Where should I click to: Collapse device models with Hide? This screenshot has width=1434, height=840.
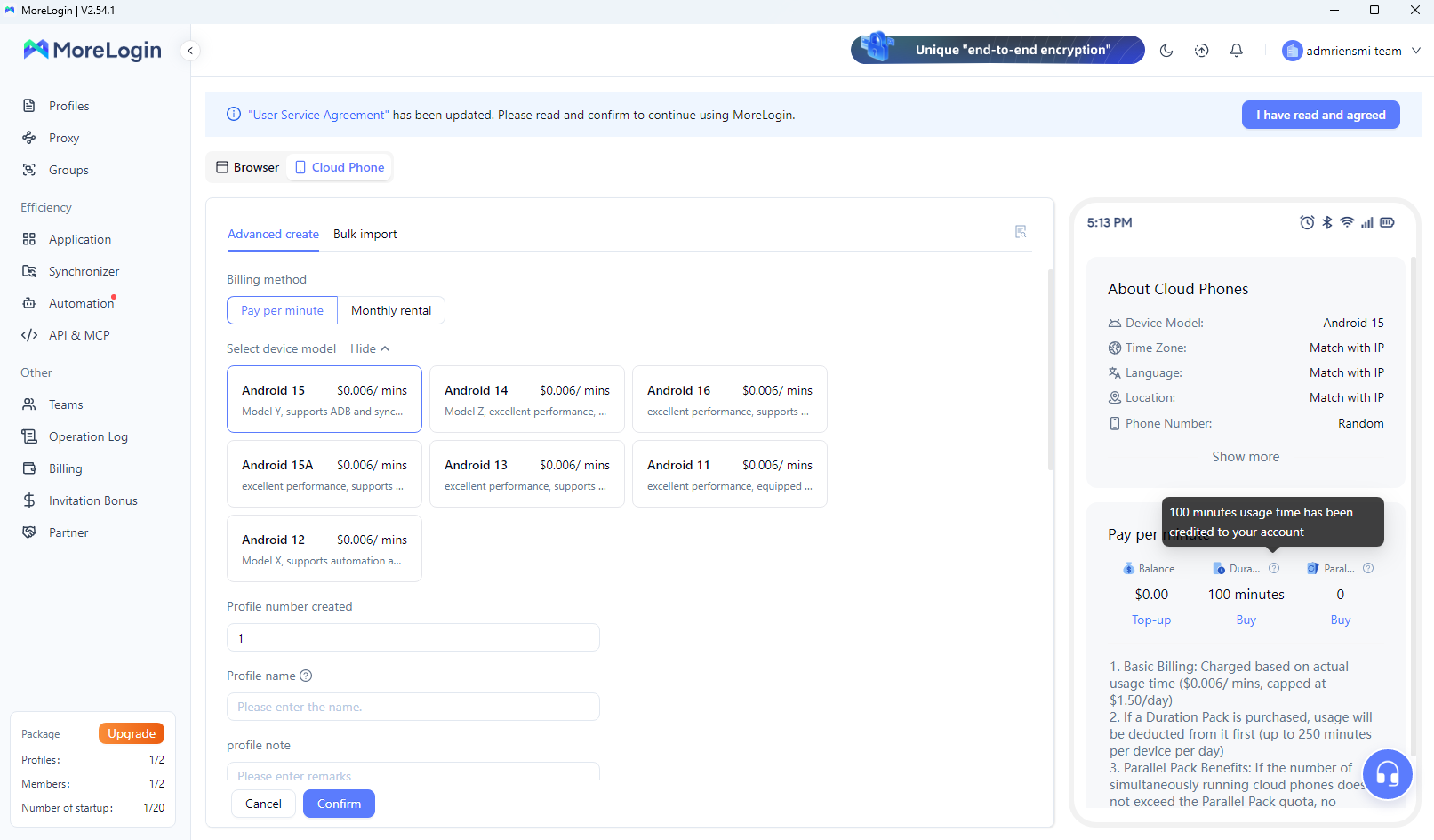370,348
